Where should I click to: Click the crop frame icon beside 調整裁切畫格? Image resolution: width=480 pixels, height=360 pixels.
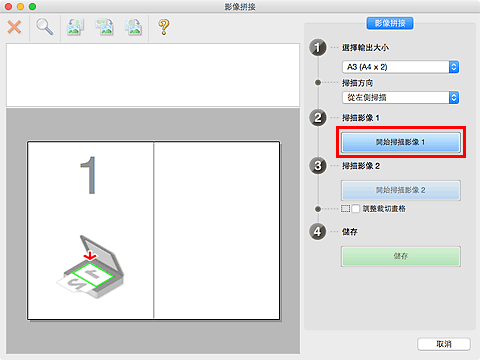(x=345, y=209)
